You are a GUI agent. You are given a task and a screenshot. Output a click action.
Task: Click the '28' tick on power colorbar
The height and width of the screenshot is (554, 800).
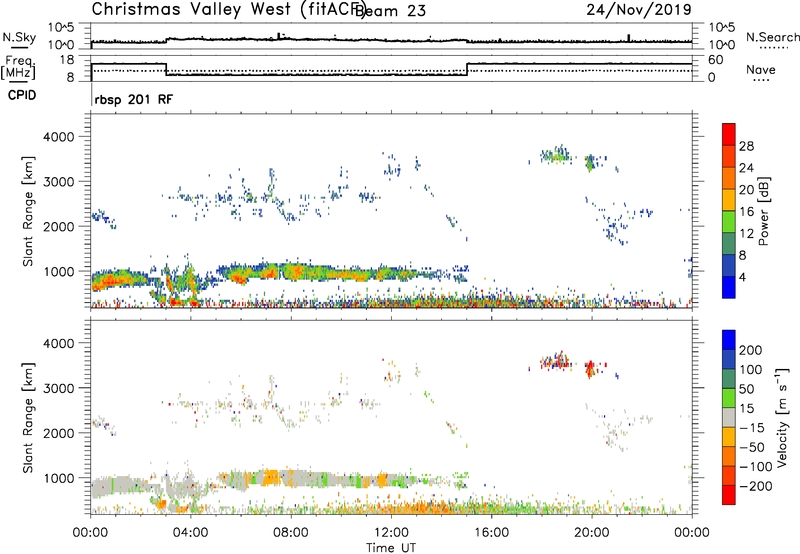746,146
